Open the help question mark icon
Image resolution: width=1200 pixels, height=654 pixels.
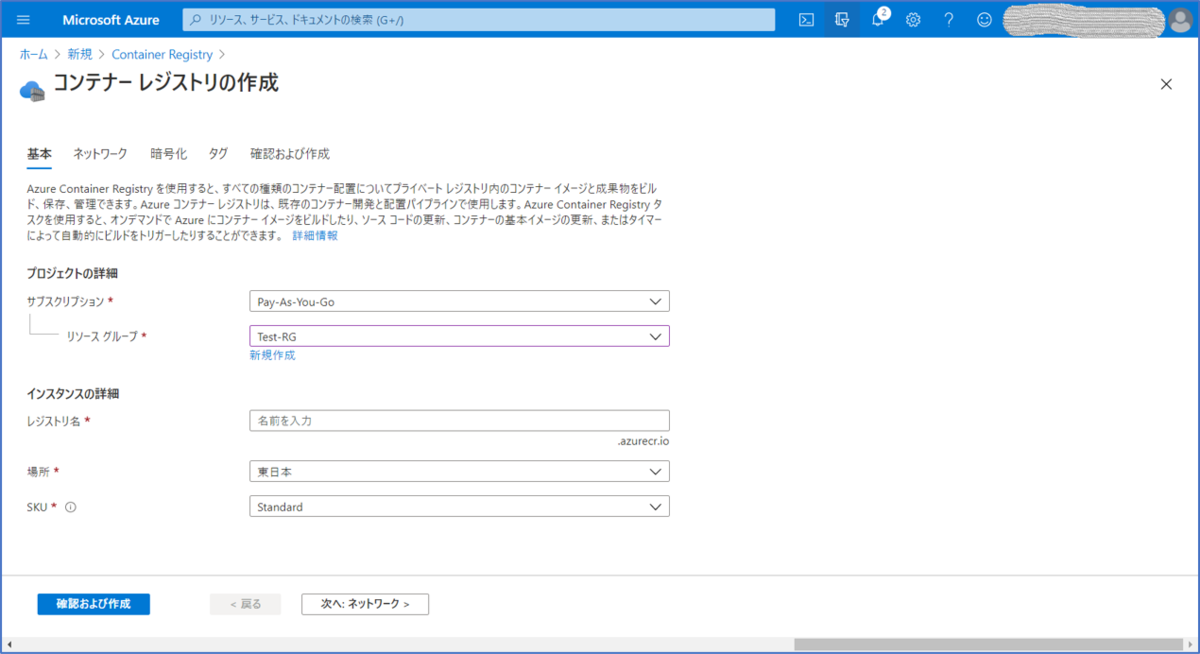click(x=949, y=20)
